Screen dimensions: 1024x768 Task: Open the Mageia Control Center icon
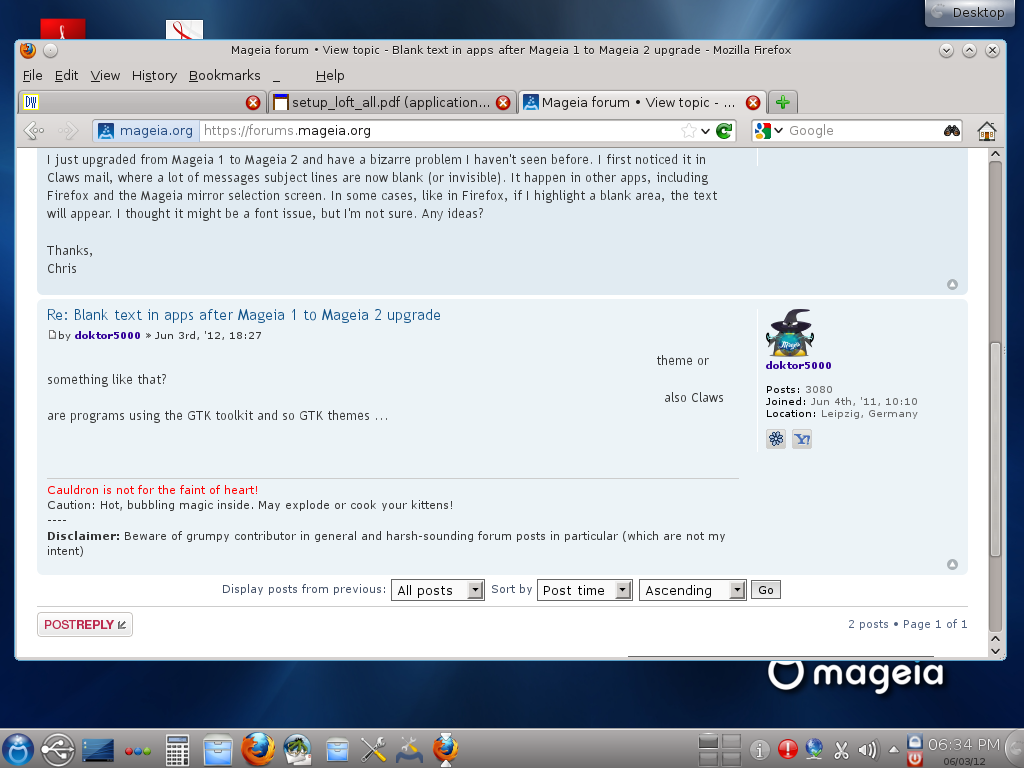[409, 750]
